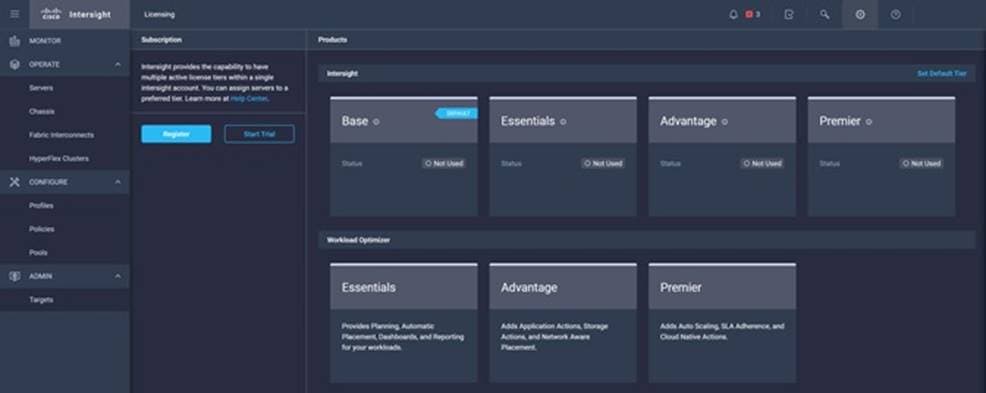This screenshot has width=986, height=393.
Task: Click the Licensing page title
Action: 160,14
